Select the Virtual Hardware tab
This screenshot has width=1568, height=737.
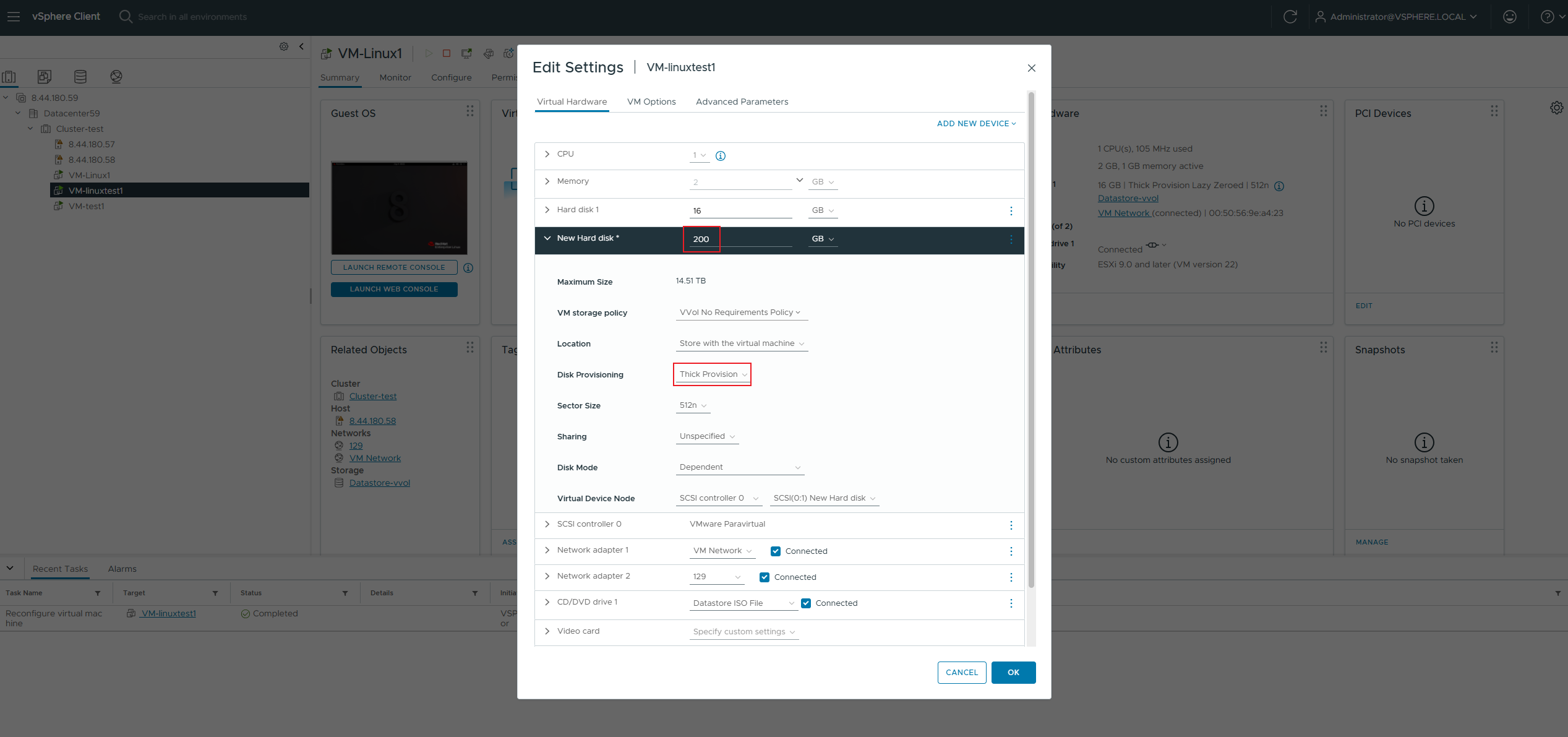[572, 102]
